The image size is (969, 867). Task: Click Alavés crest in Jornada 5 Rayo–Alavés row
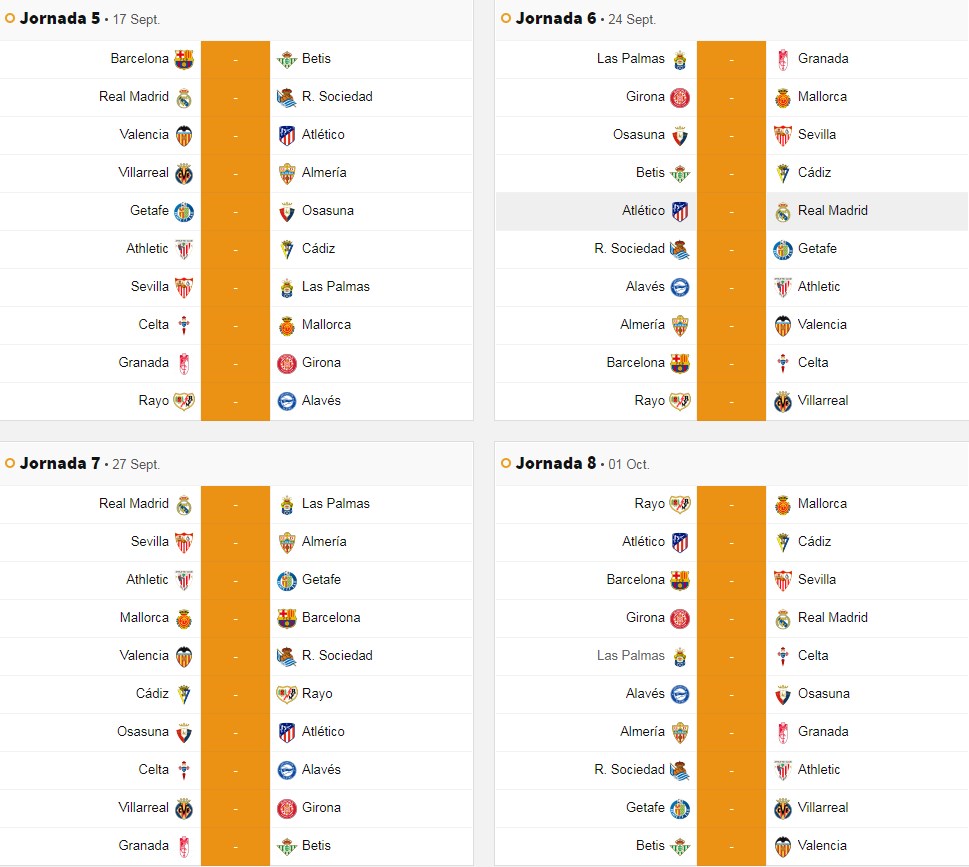[x=287, y=401]
